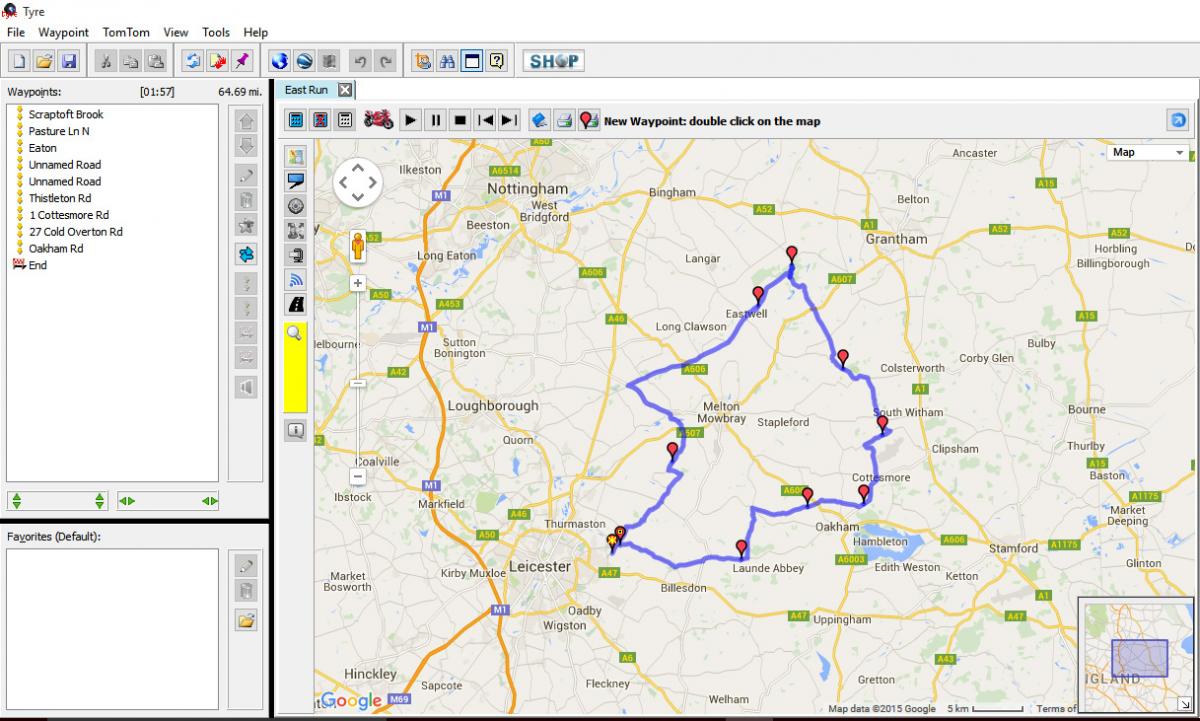Click the blue speech bubble sidebar icon
1200x721 pixels.
(x=296, y=181)
